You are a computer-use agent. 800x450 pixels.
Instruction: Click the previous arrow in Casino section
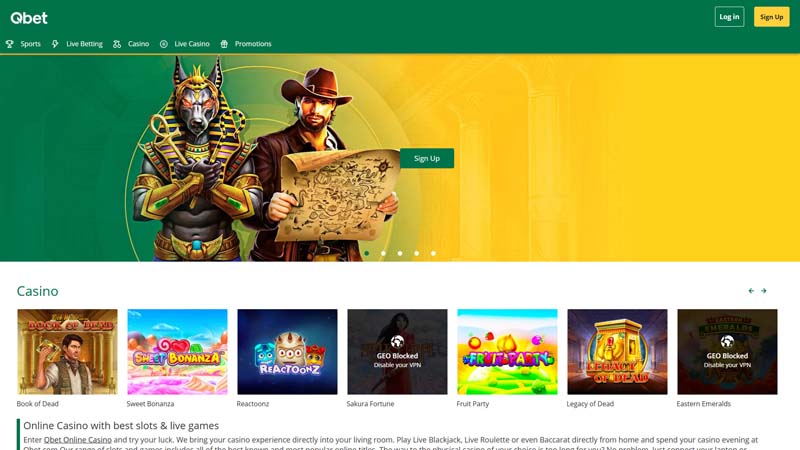pyautogui.click(x=751, y=291)
